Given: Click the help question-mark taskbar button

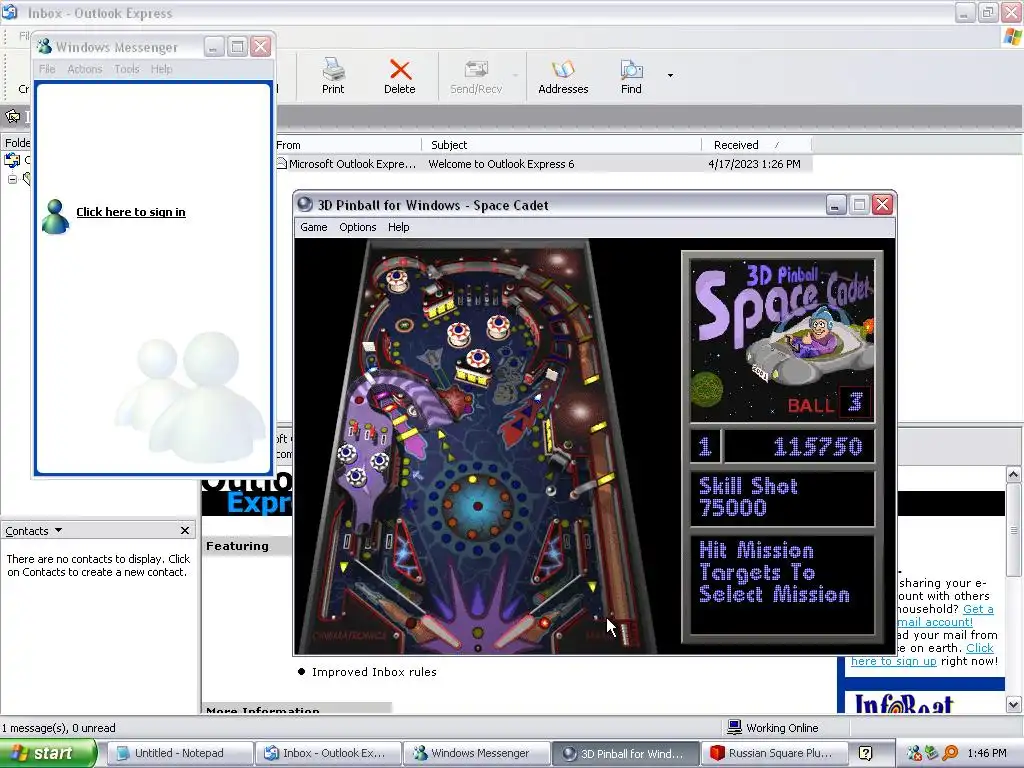Looking at the screenshot, I should (865, 753).
